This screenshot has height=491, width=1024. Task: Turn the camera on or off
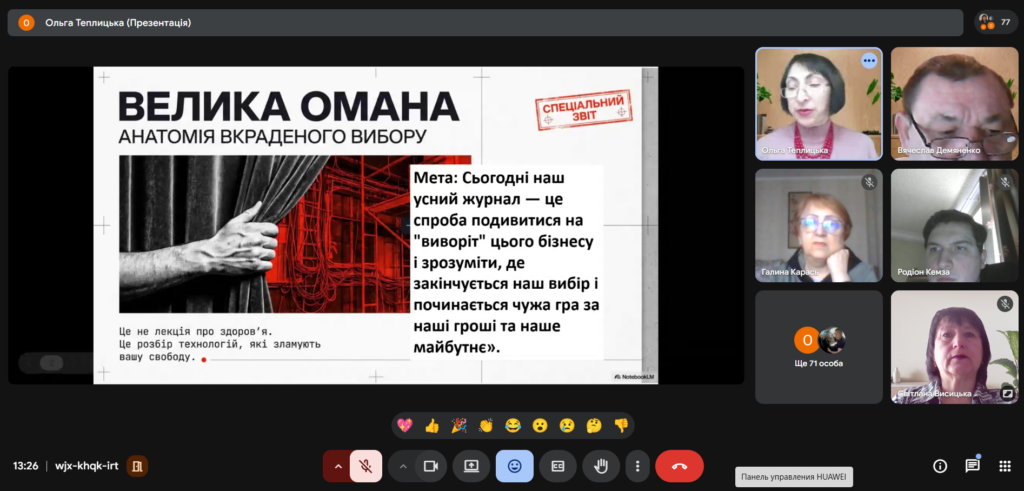point(431,466)
